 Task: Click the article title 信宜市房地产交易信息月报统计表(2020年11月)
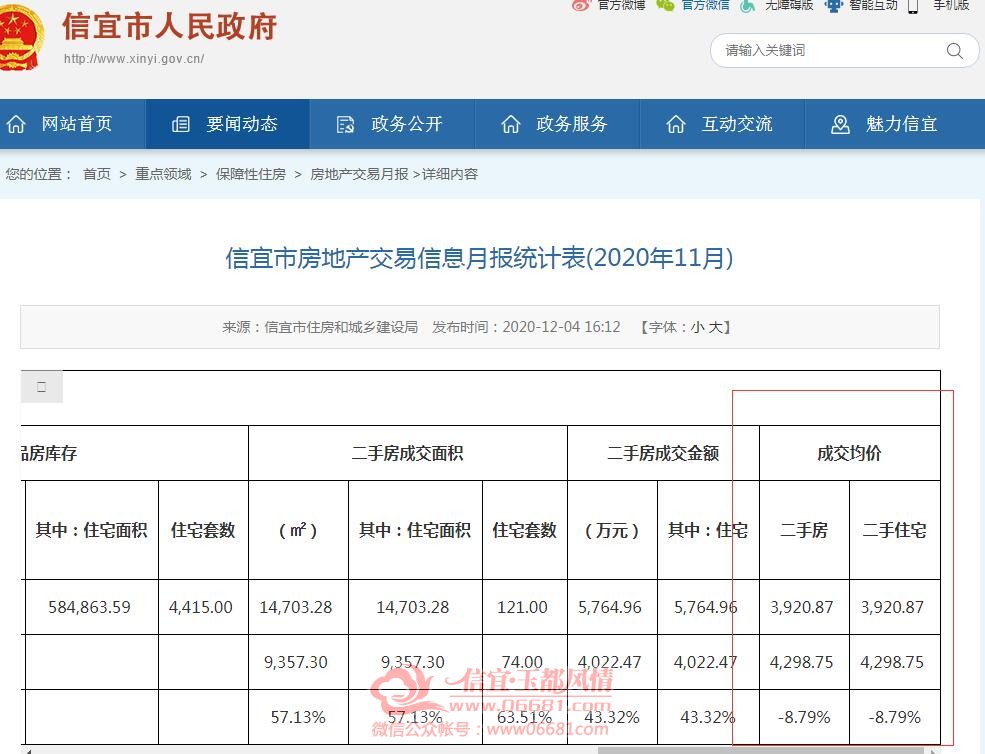coord(479,258)
